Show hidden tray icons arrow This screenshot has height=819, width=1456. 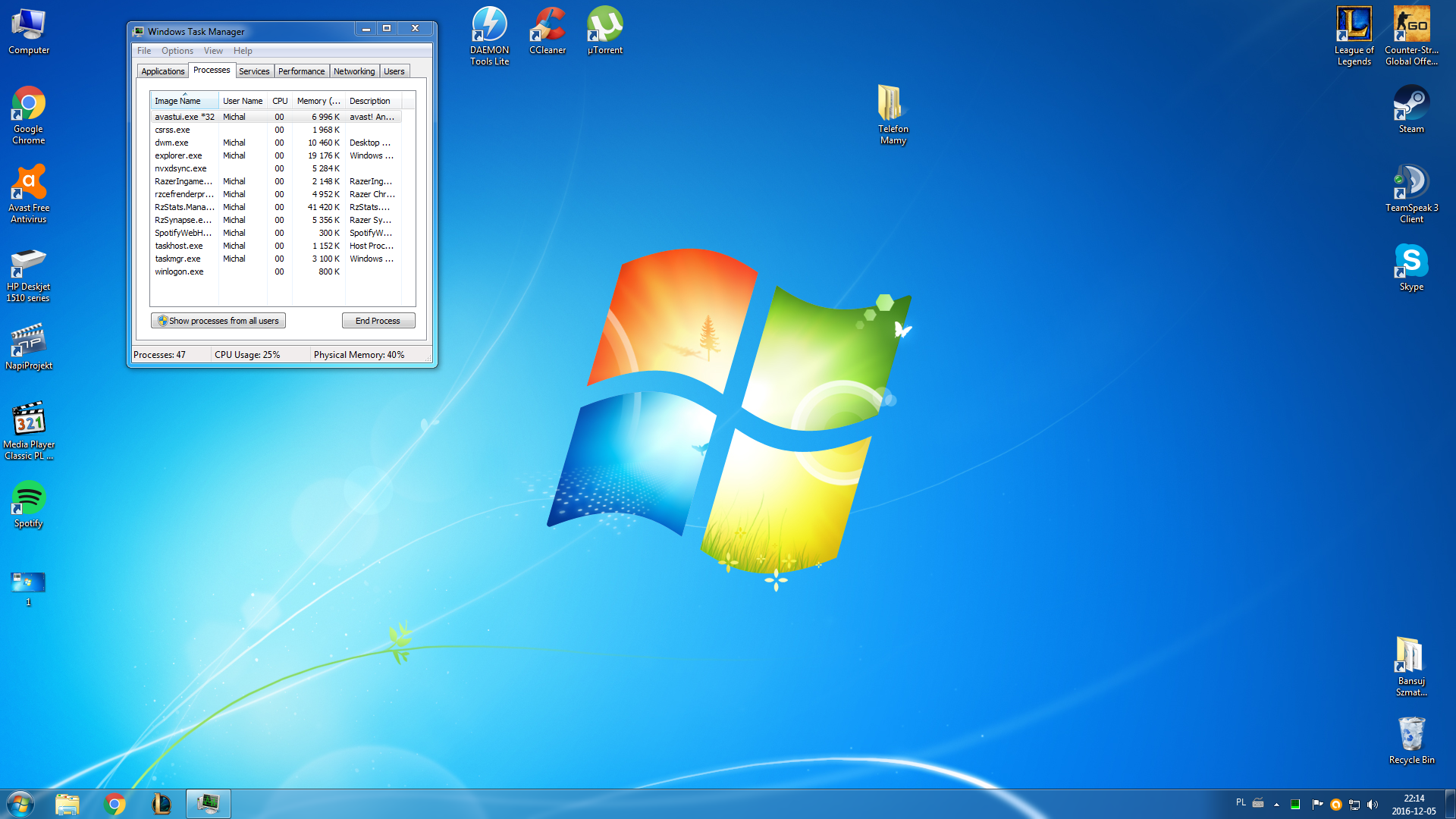(x=1277, y=805)
